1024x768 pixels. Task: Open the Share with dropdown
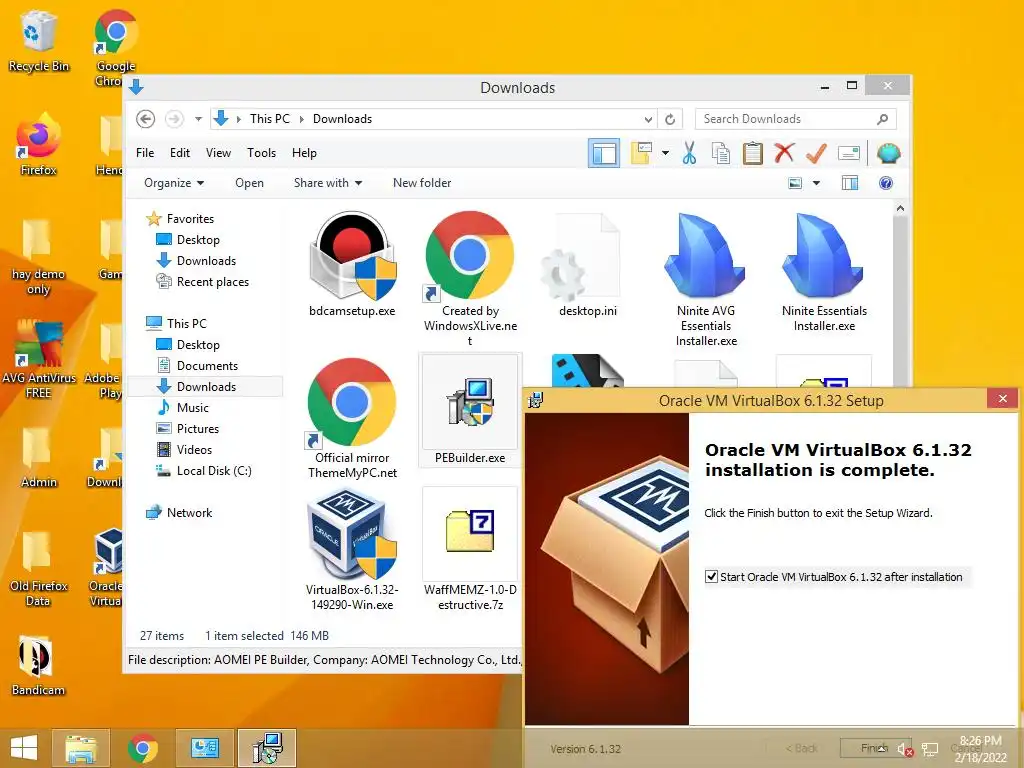328,183
